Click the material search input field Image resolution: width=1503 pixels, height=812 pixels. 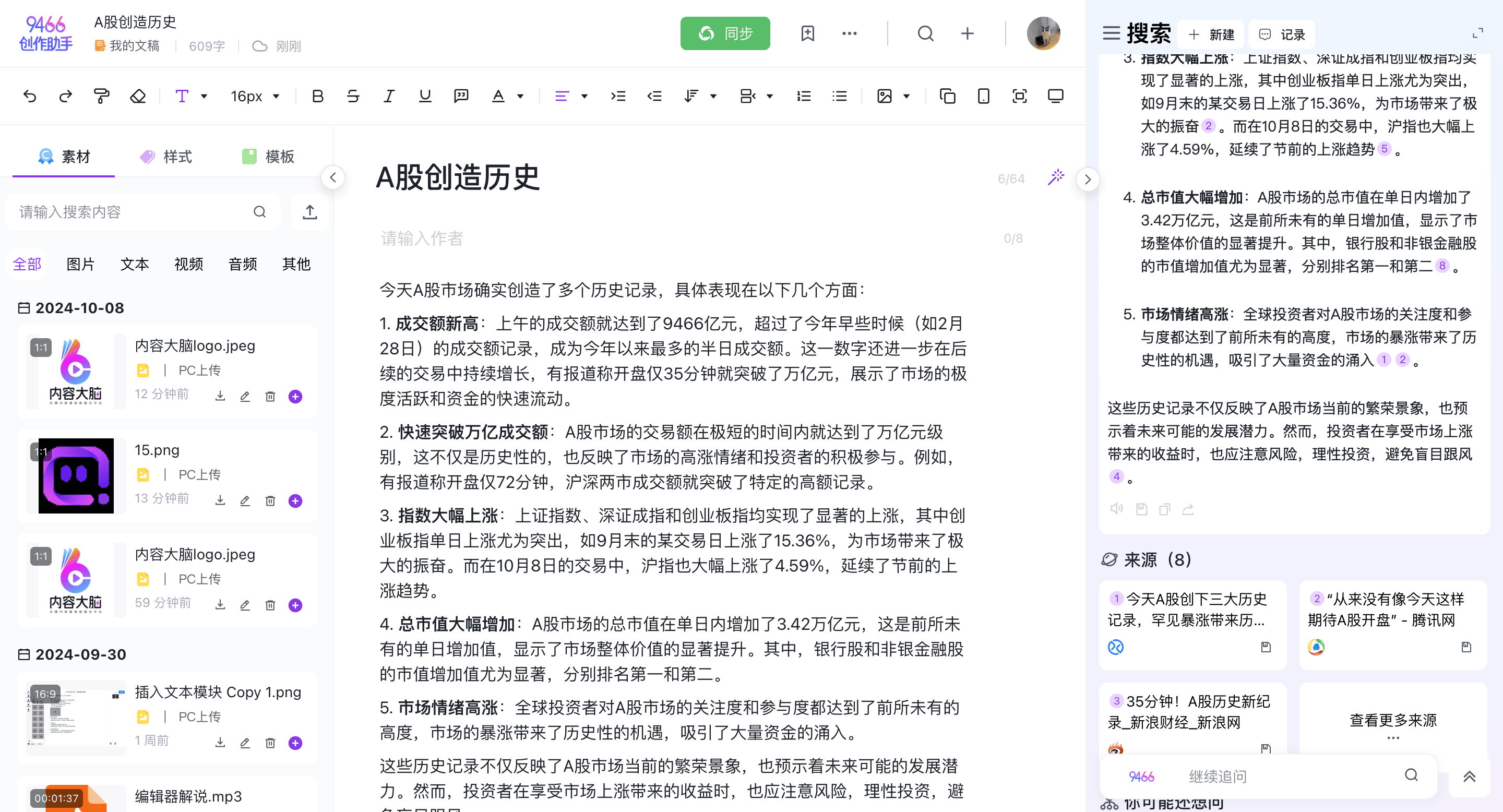click(142, 212)
